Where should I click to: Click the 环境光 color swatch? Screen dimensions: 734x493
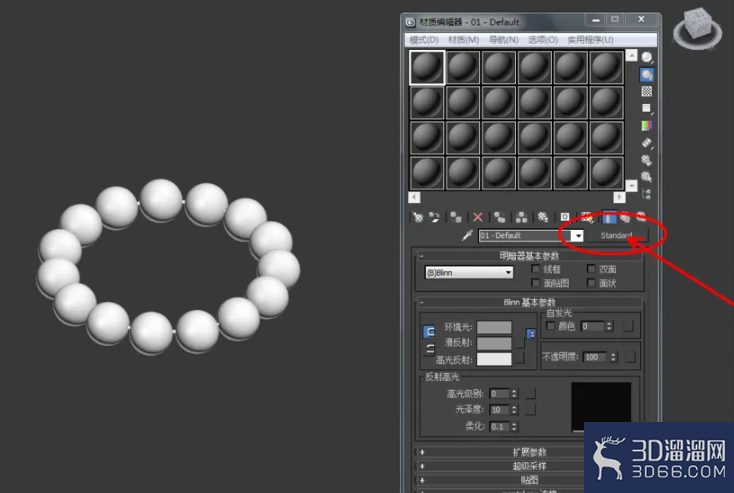494,327
